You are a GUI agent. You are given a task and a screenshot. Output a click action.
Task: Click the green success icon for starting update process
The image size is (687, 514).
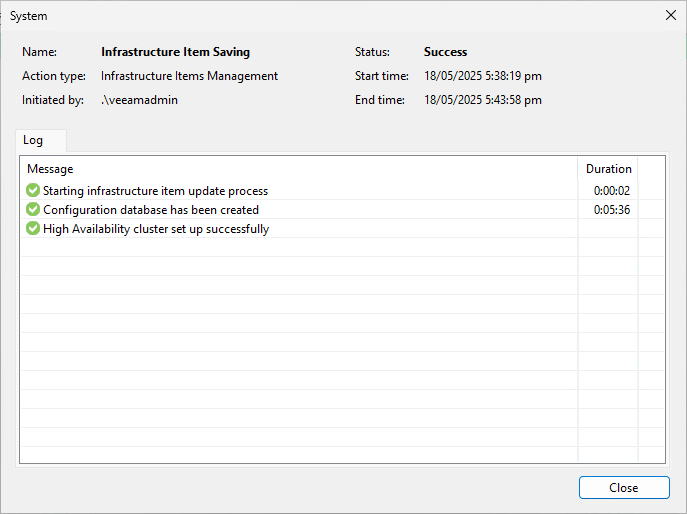point(33,191)
